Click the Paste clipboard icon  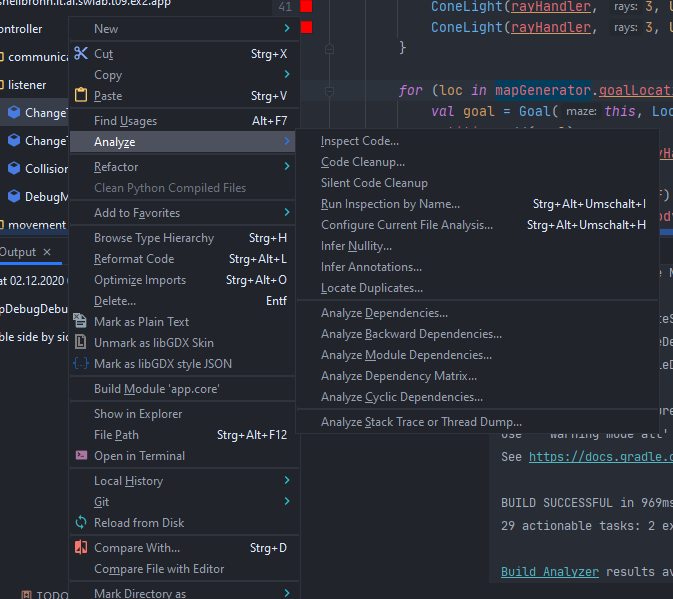pos(82,96)
